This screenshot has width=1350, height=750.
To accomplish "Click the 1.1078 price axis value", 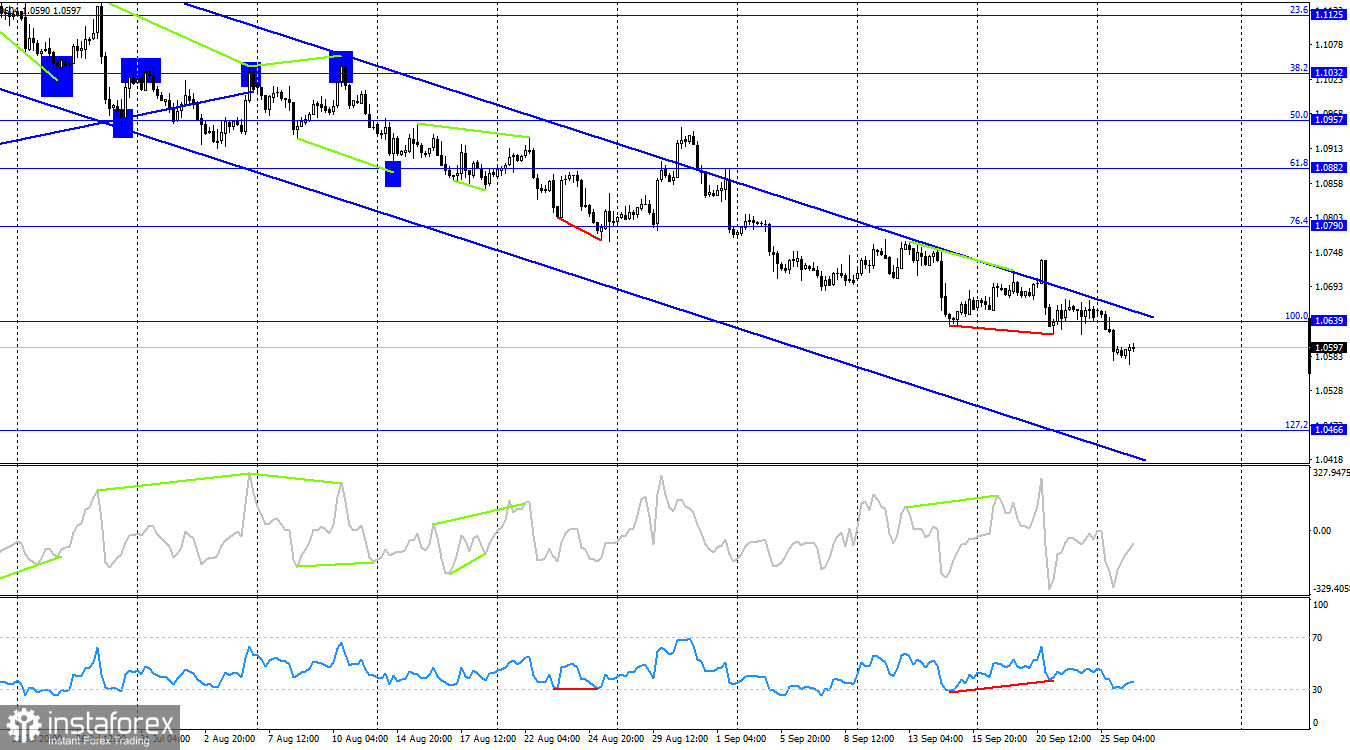I will (x=1331, y=45).
